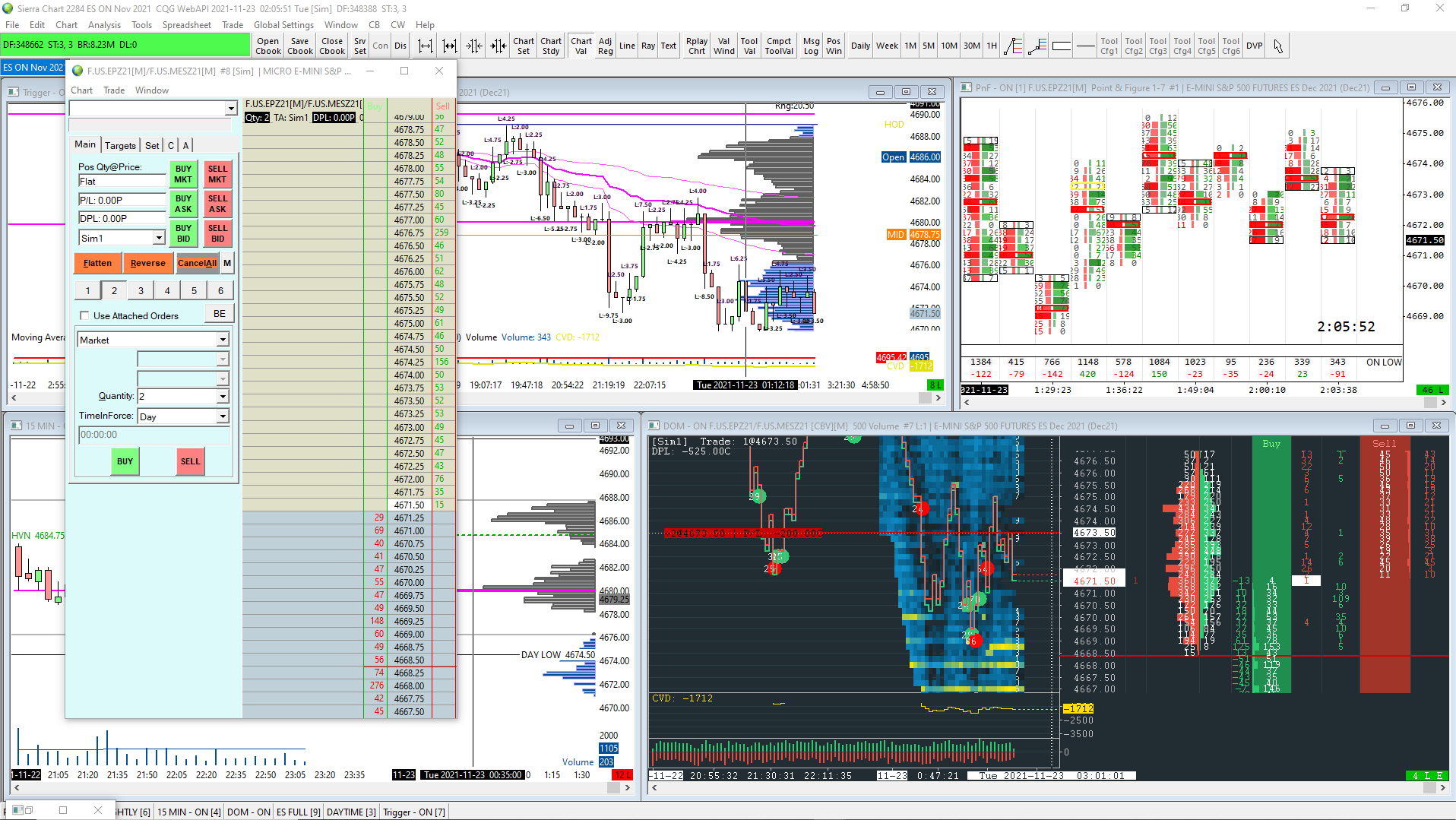
Task: Open the Pos Win toolbar button
Action: [834, 46]
